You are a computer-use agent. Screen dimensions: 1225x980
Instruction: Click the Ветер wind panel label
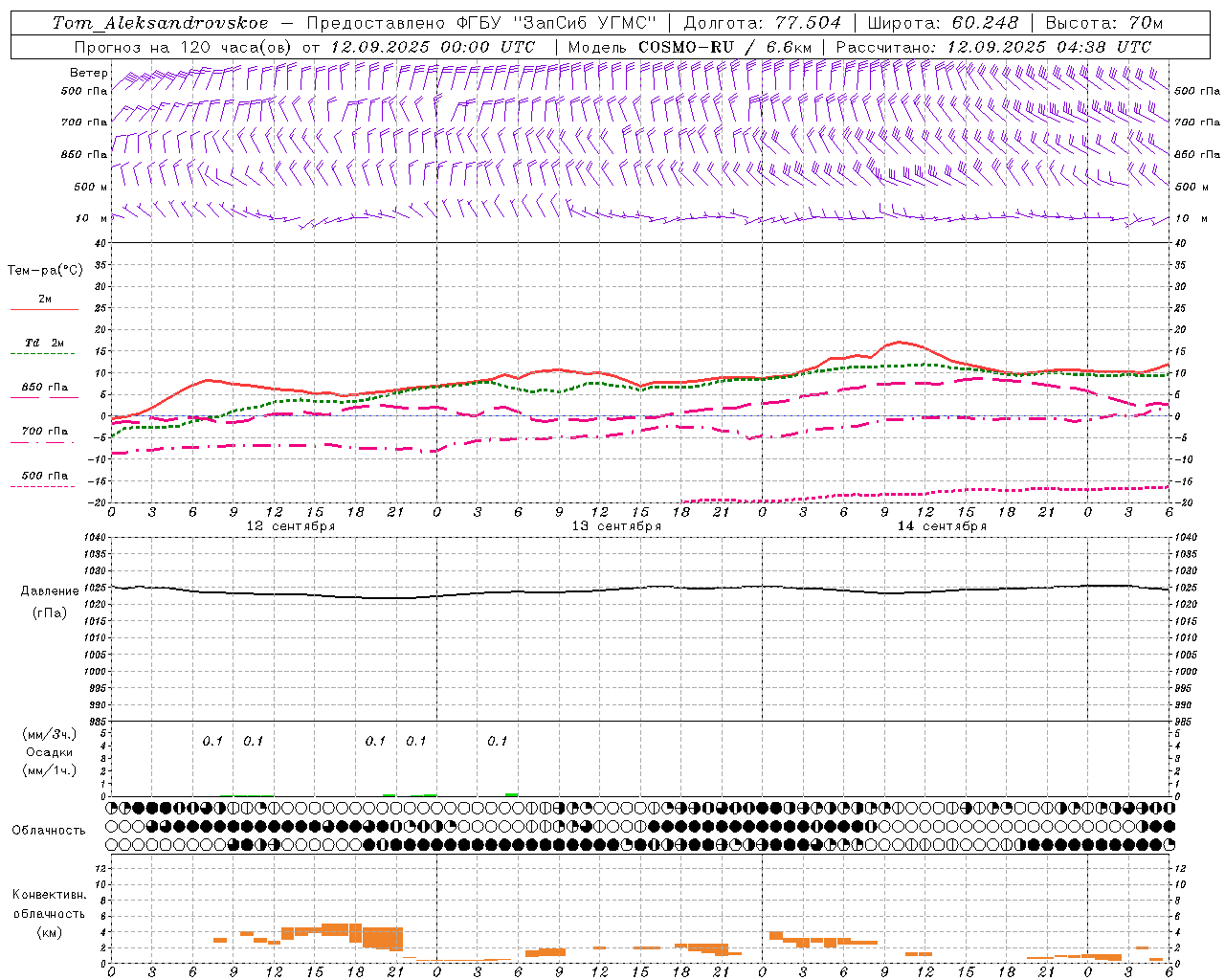[88, 73]
